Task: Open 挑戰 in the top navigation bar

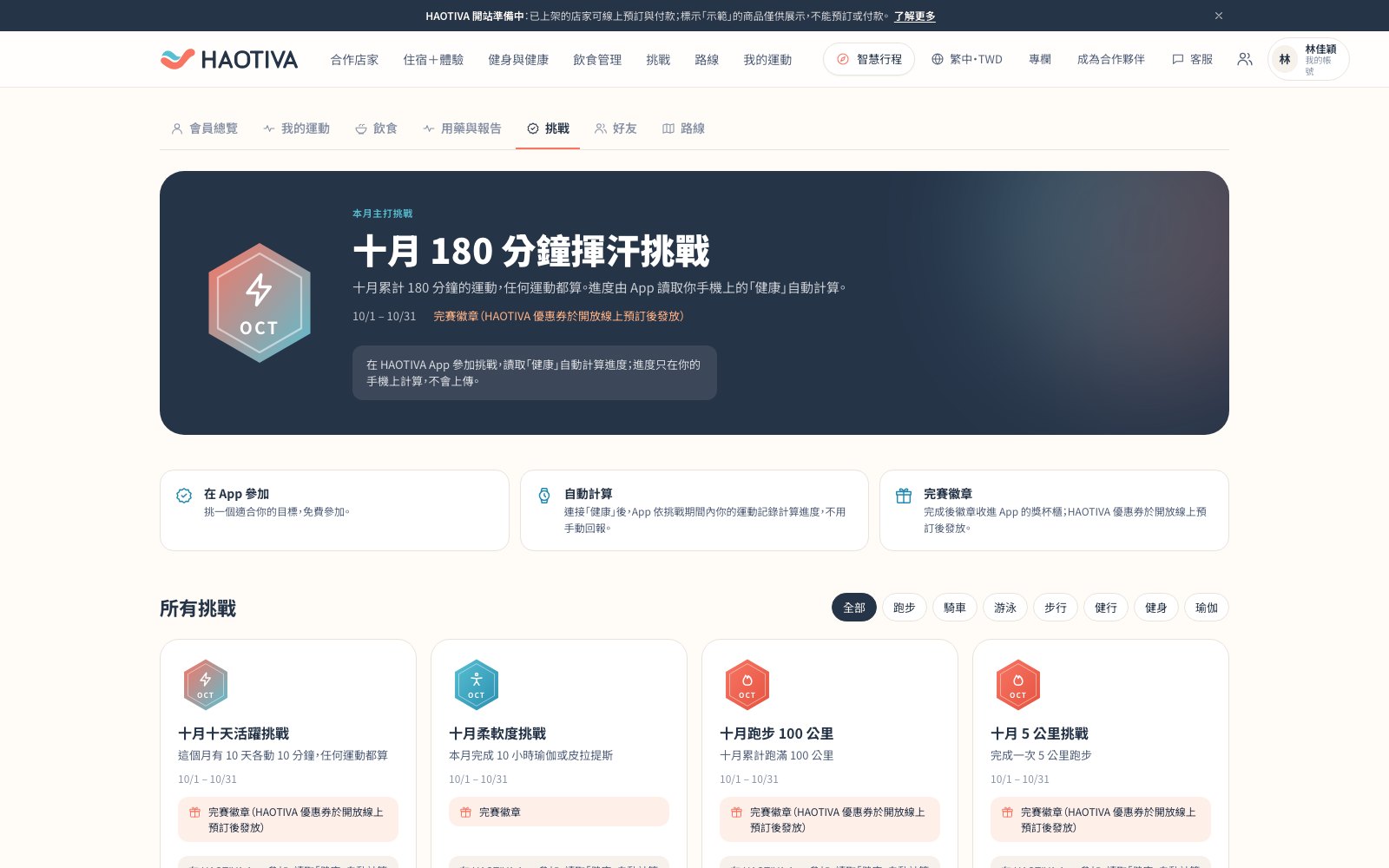Action: (x=658, y=59)
